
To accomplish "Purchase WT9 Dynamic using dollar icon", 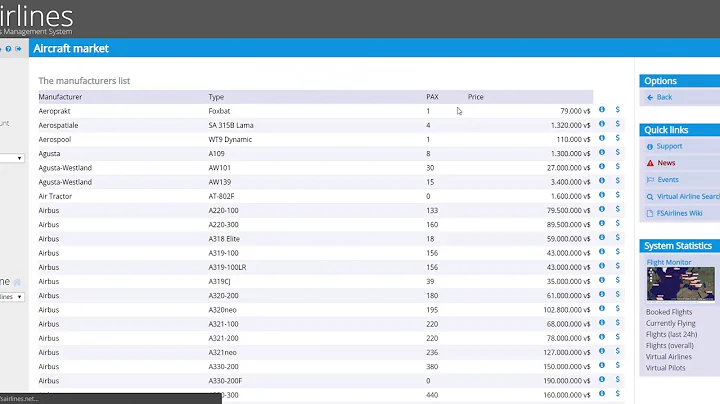I will point(618,138).
